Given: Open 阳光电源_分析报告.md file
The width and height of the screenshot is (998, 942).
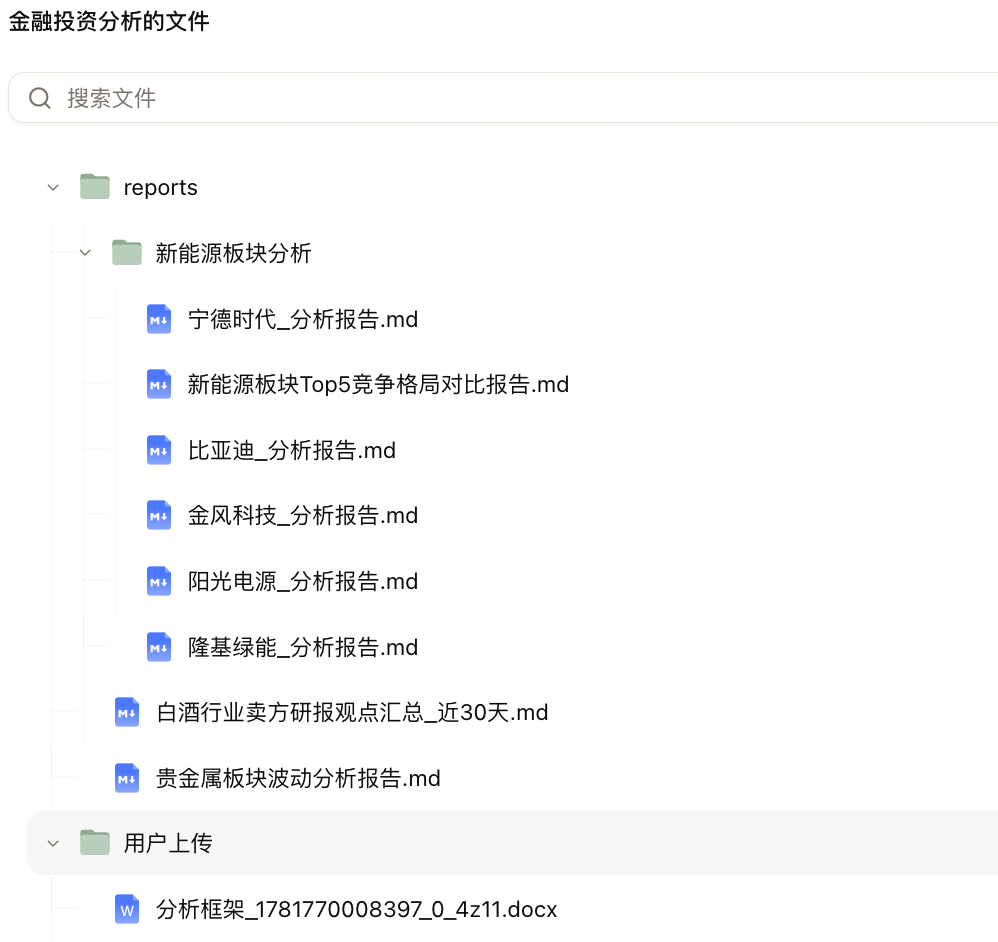Looking at the screenshot, I should coord(303,582).
